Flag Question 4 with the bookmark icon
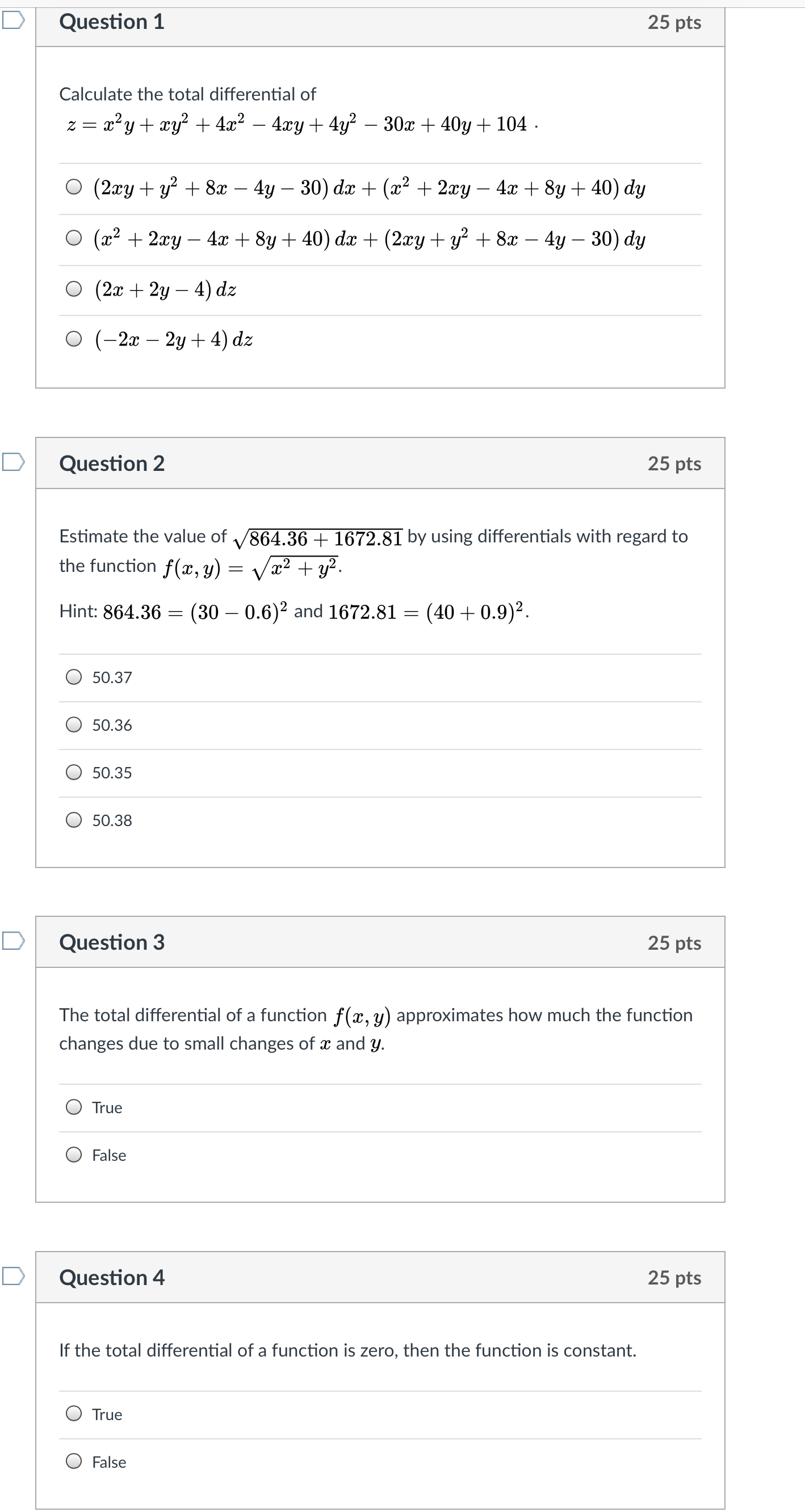Viewport: 805px width, 1512px height. click(x=13, y=1276)
